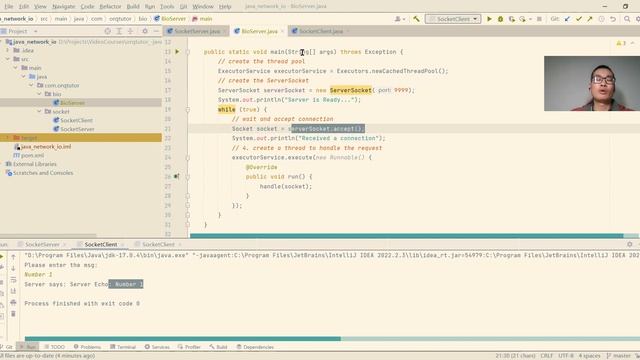The width and height of the screenshot is (640, 360).
Task: Start debugging with the bug icon
Action: point(500,19)
